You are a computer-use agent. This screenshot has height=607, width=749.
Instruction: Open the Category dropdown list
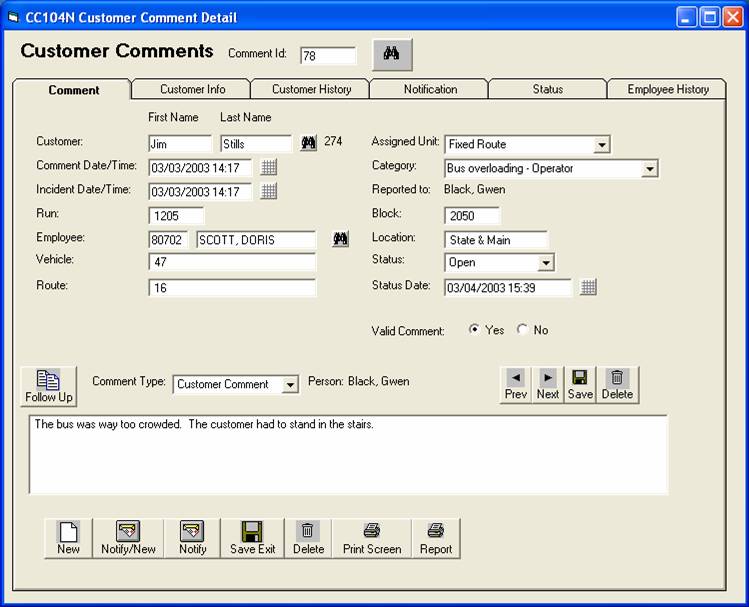(649, 169)
